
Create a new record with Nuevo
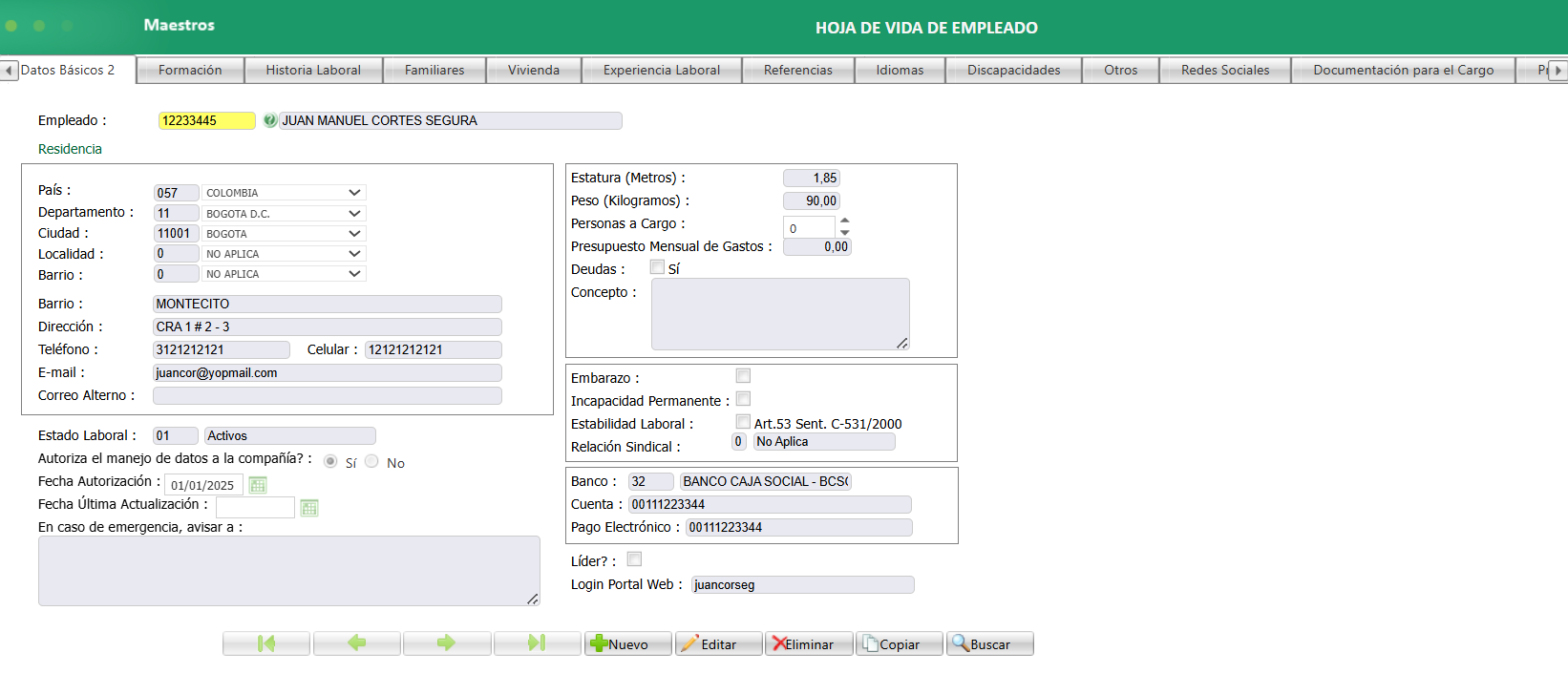(627, 643)
